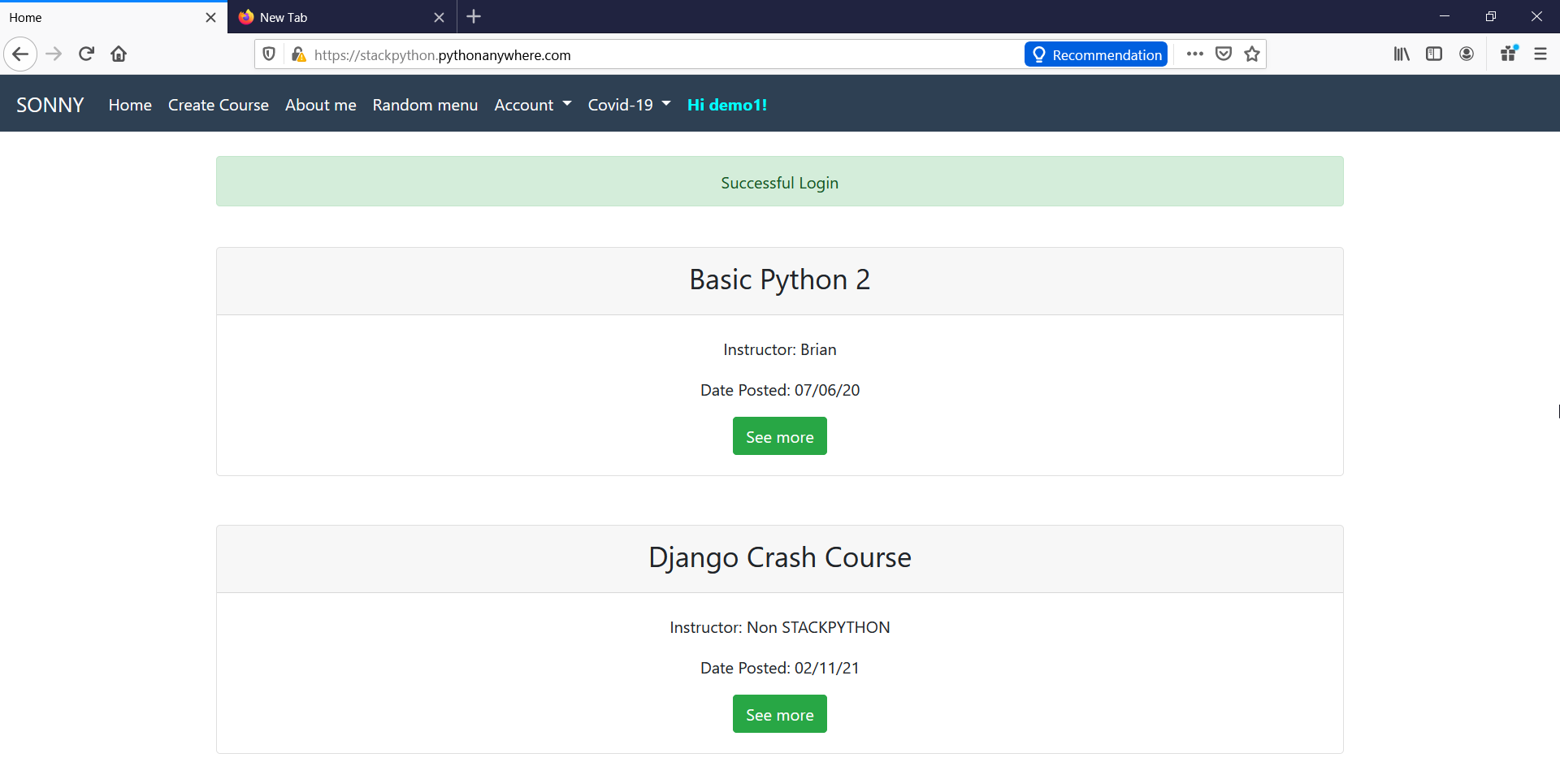Open the Library bookmarks icon

point(1402,54)
